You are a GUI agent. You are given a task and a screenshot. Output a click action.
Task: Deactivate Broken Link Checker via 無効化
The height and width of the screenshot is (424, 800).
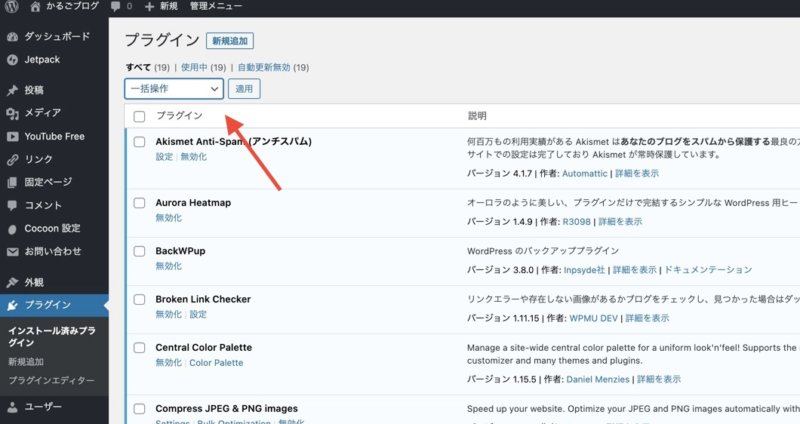pos(168,314)
